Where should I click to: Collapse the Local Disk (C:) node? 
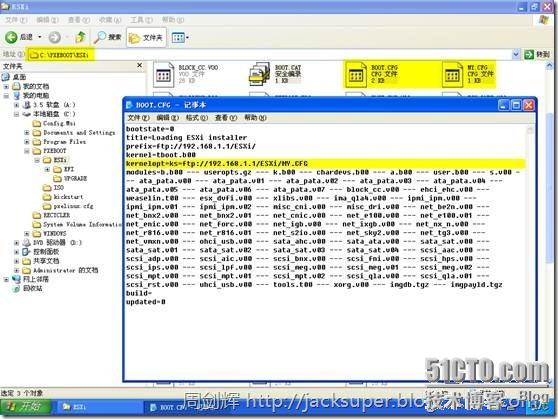coord(16,114)
